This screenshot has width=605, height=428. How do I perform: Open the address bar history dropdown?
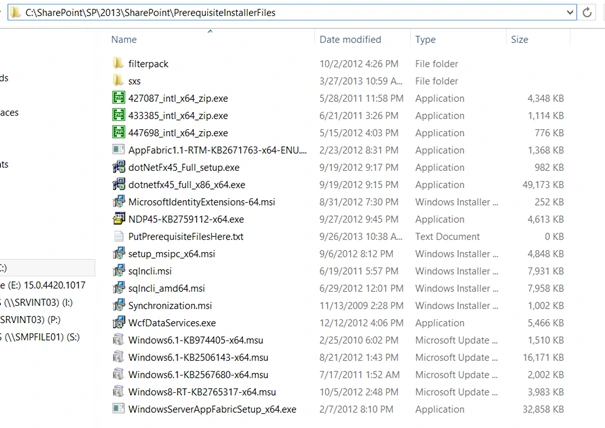tap(570, 12)
